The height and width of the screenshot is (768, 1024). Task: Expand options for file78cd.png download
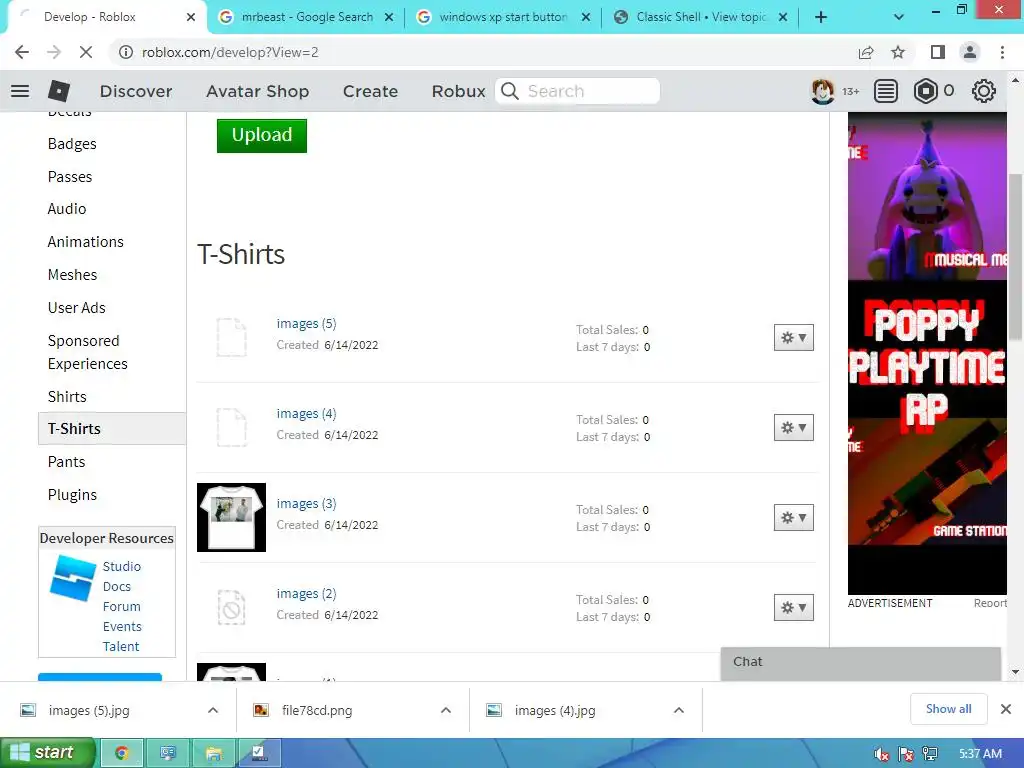point(445,710)
